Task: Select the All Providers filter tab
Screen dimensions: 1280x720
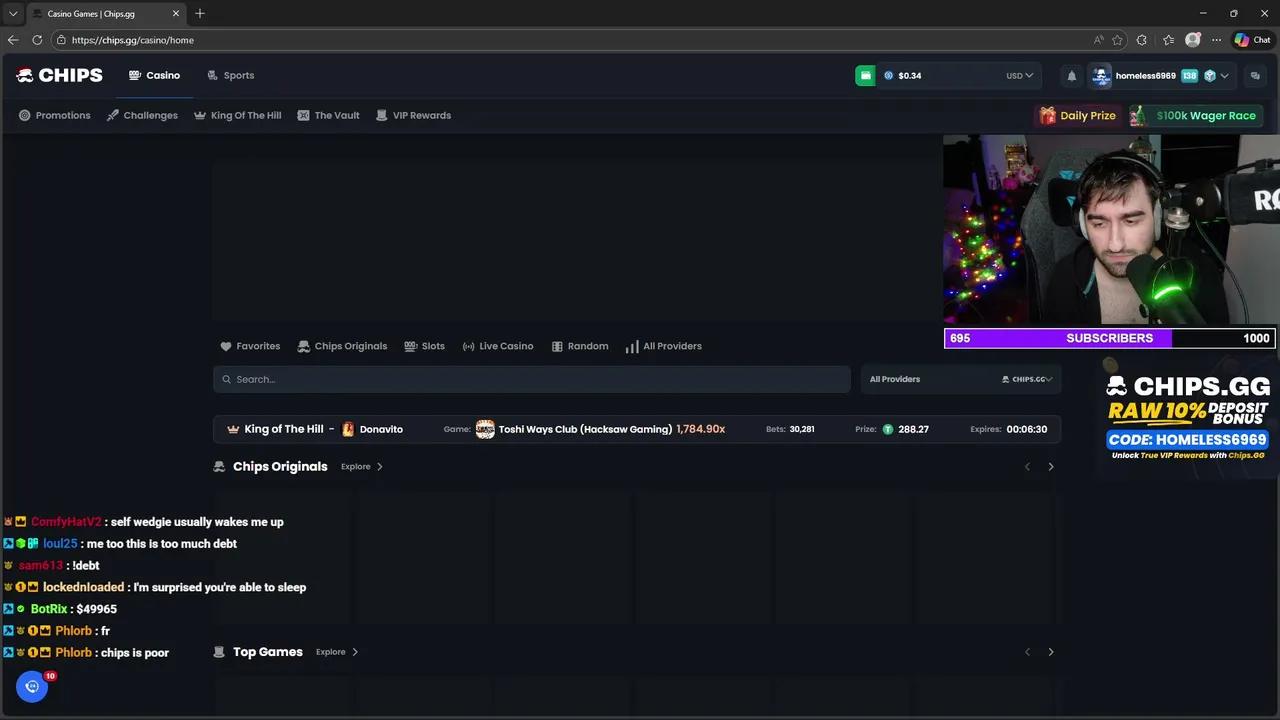Action: (x=664, y=346)
